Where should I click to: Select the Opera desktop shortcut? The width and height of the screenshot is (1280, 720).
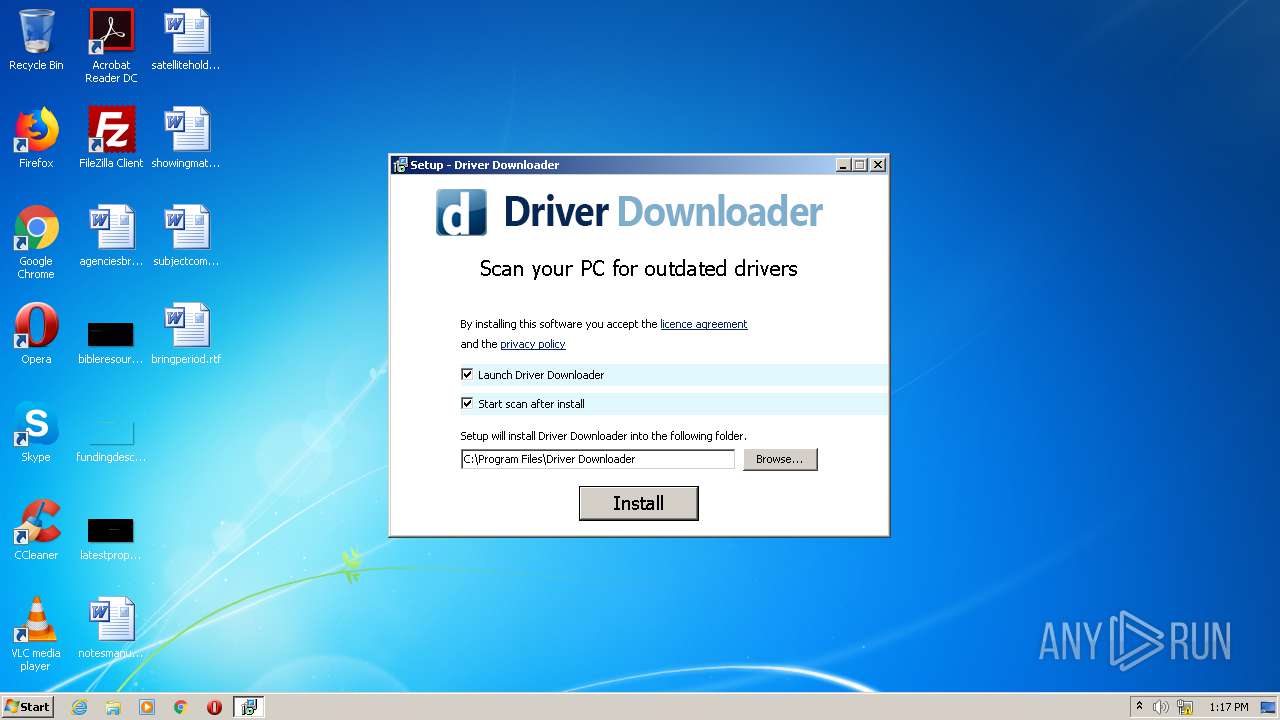coord(36,334)
